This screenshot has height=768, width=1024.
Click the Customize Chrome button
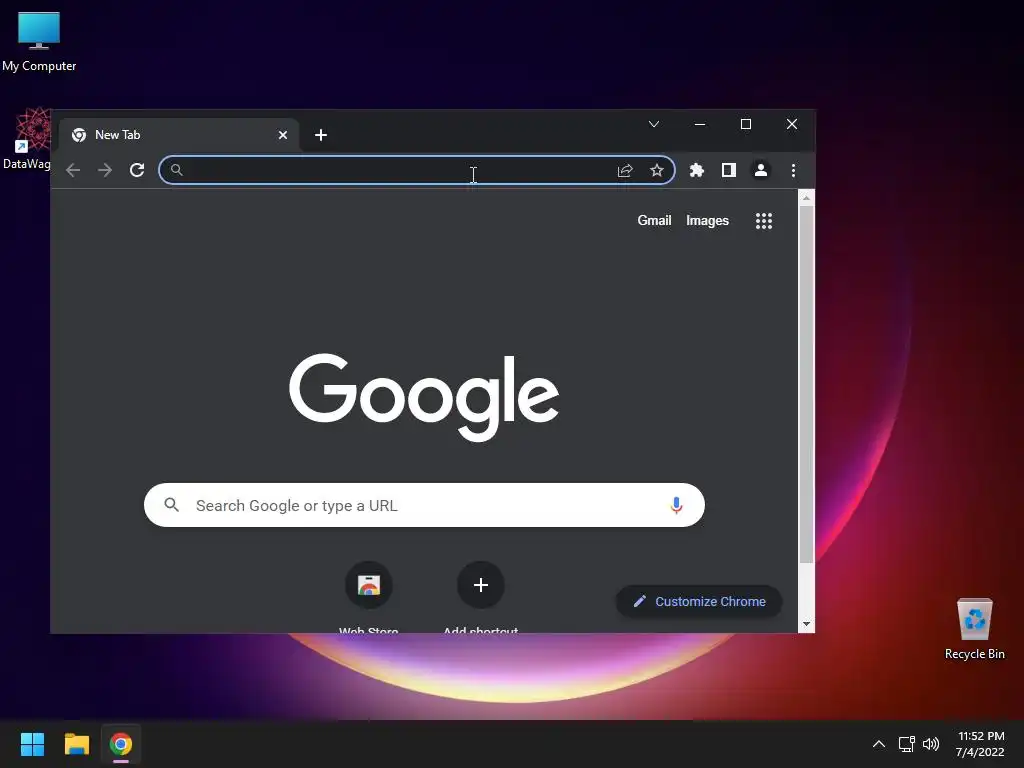[699, 601]
